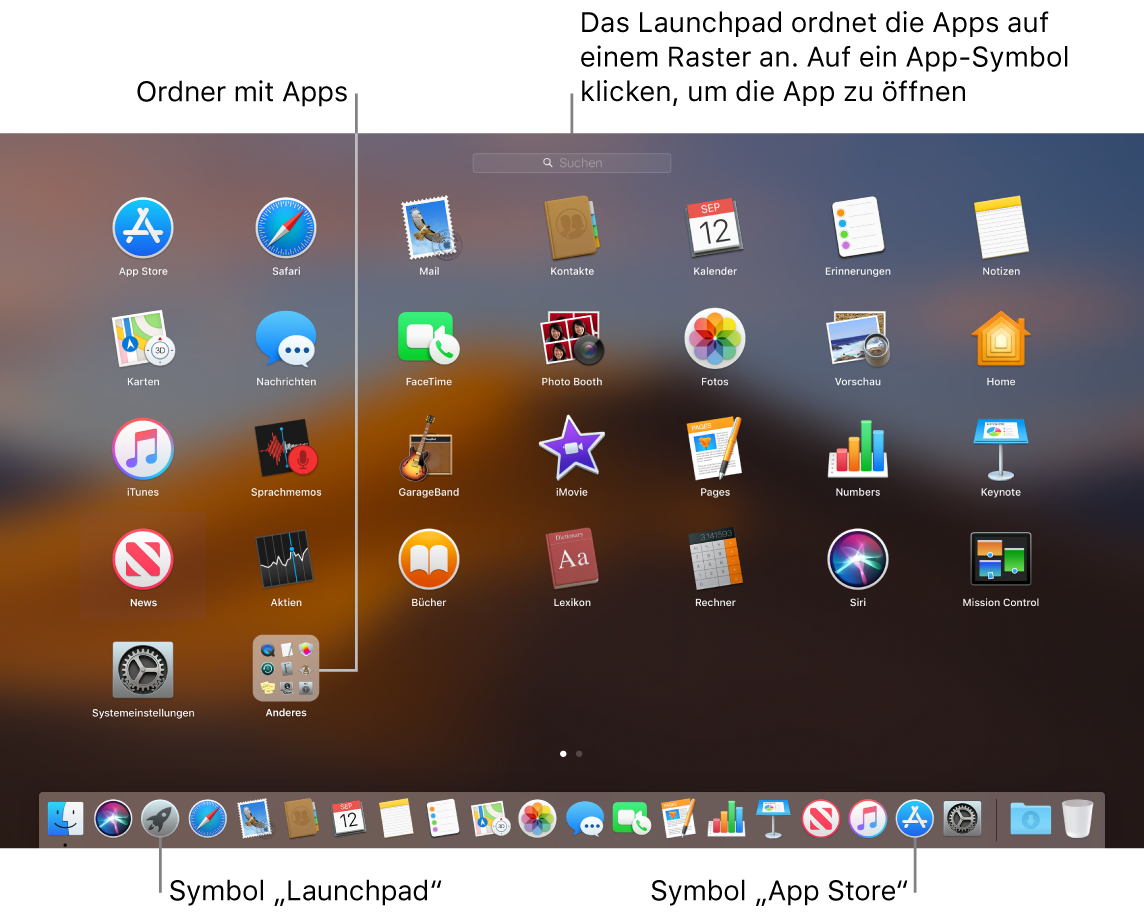Open Photo Booth
Image resolution: width=1144 pixels, height=912 pixels.
572,338
